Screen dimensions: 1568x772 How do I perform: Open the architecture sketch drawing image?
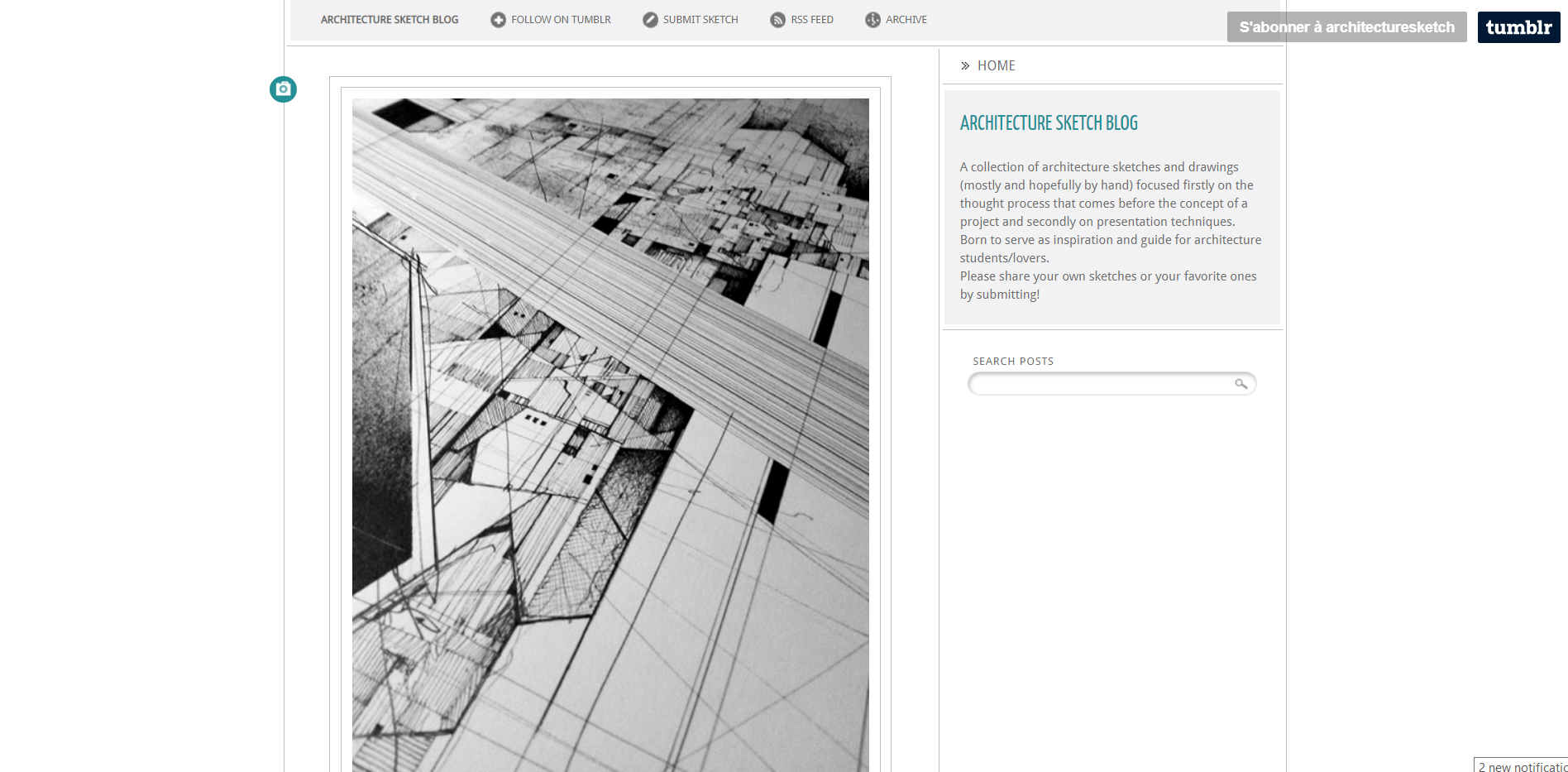click(610, 434)
